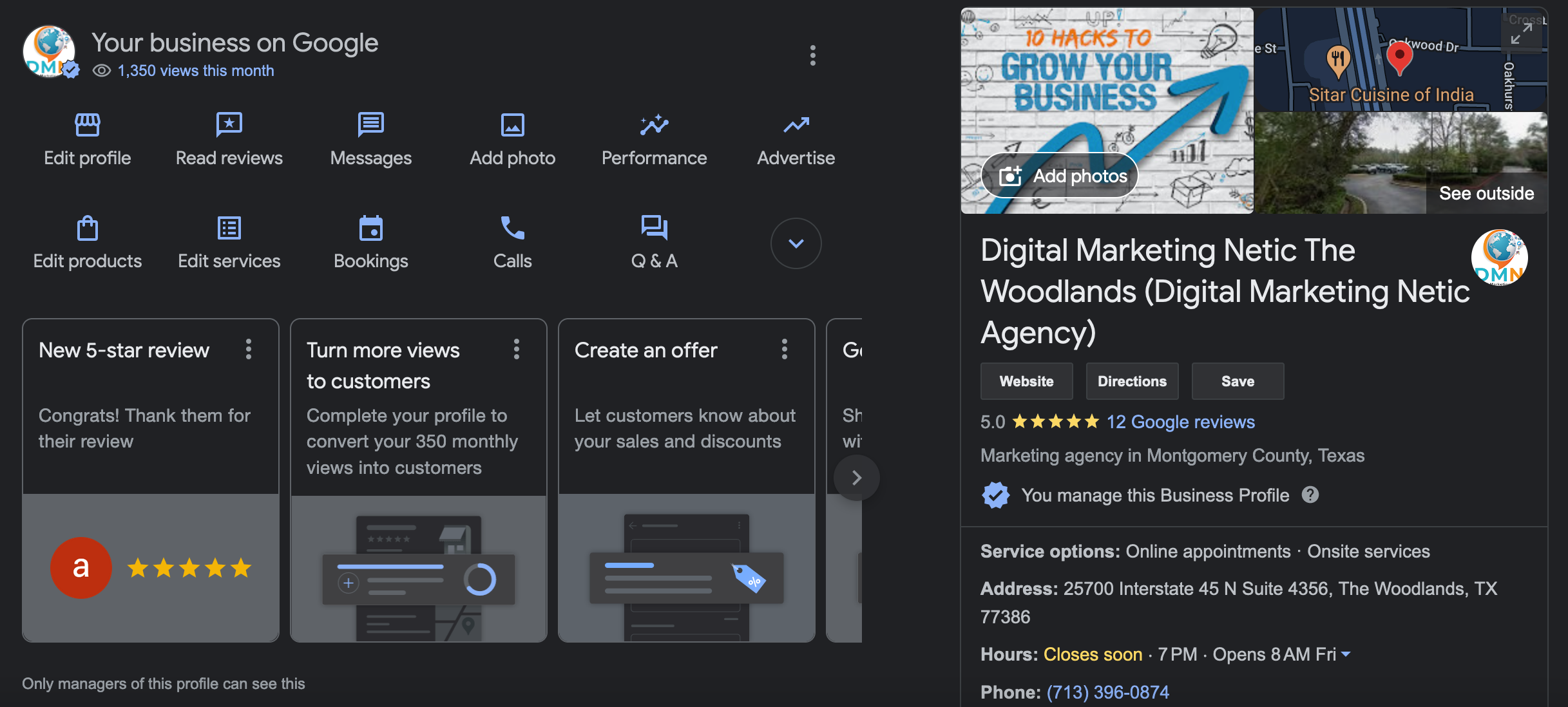1568x707 pixels.
Task: Click the verified badge beside manage profile
Action: [x=996, y=495]
